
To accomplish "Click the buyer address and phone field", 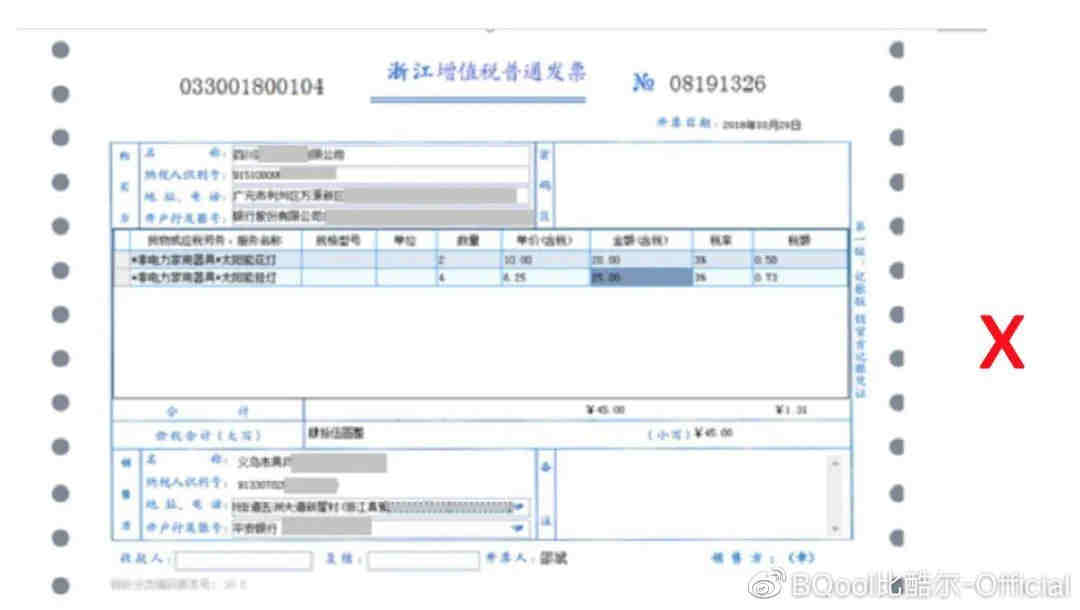I will (381, 196).
